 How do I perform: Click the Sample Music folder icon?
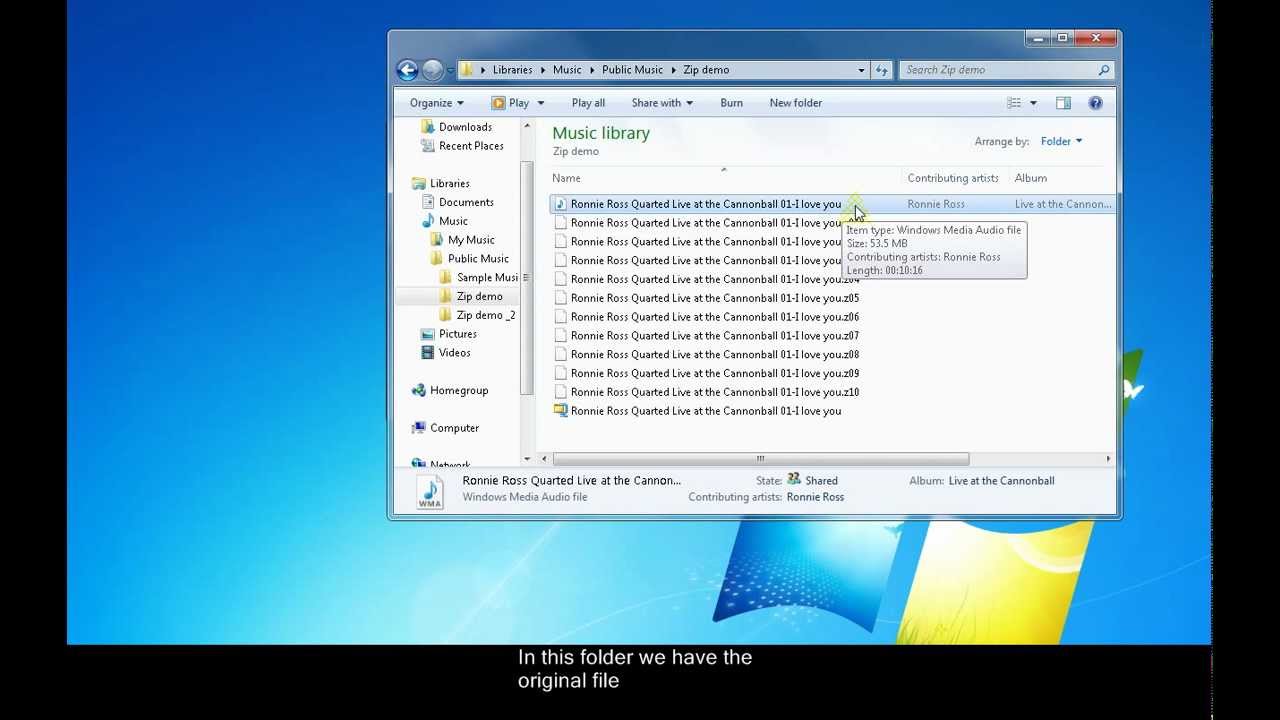click(x=446, y=278)
